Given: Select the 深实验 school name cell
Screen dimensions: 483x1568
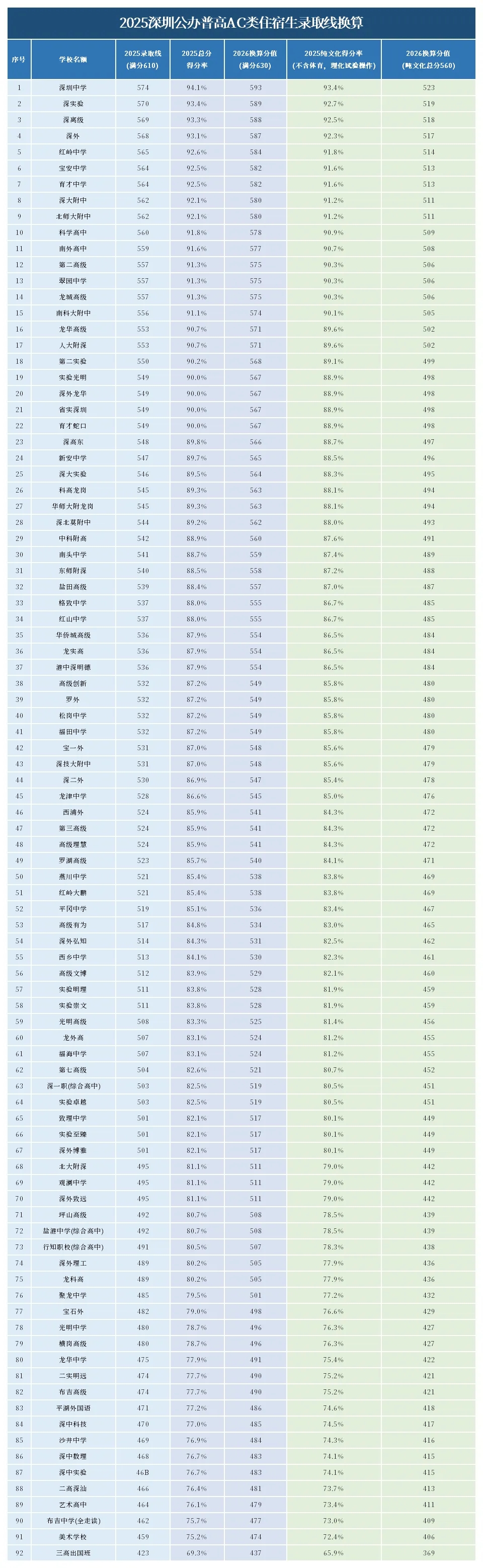Looking at the screenshot, I should pos(73,104).
